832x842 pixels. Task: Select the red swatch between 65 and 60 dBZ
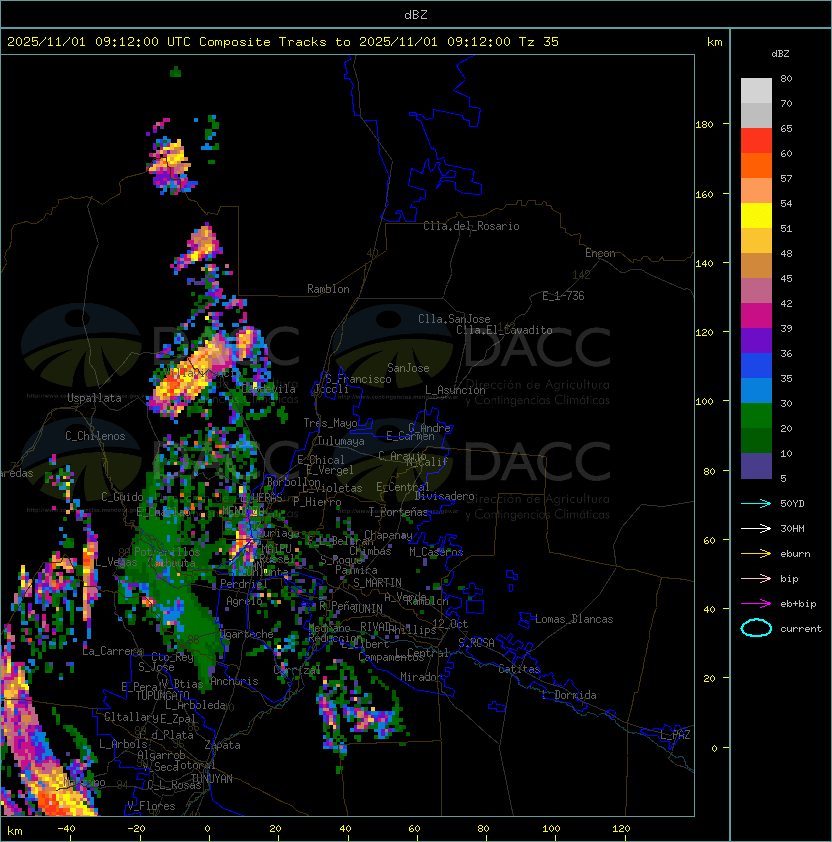756,141
